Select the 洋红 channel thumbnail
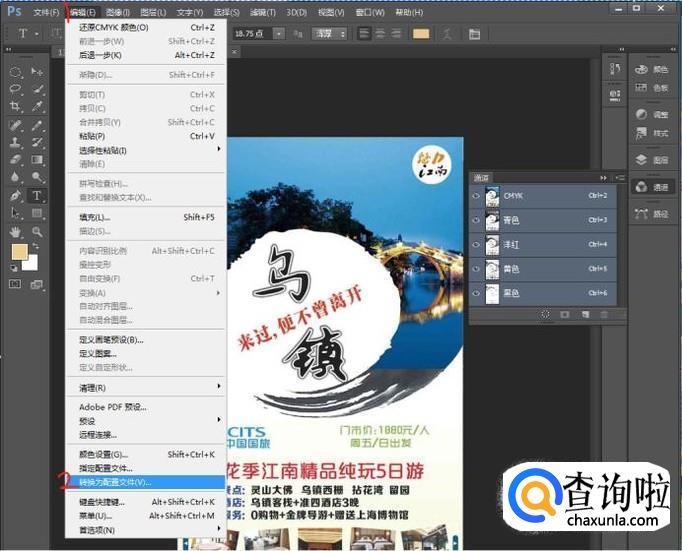The image size is (682, 551). 492,244
